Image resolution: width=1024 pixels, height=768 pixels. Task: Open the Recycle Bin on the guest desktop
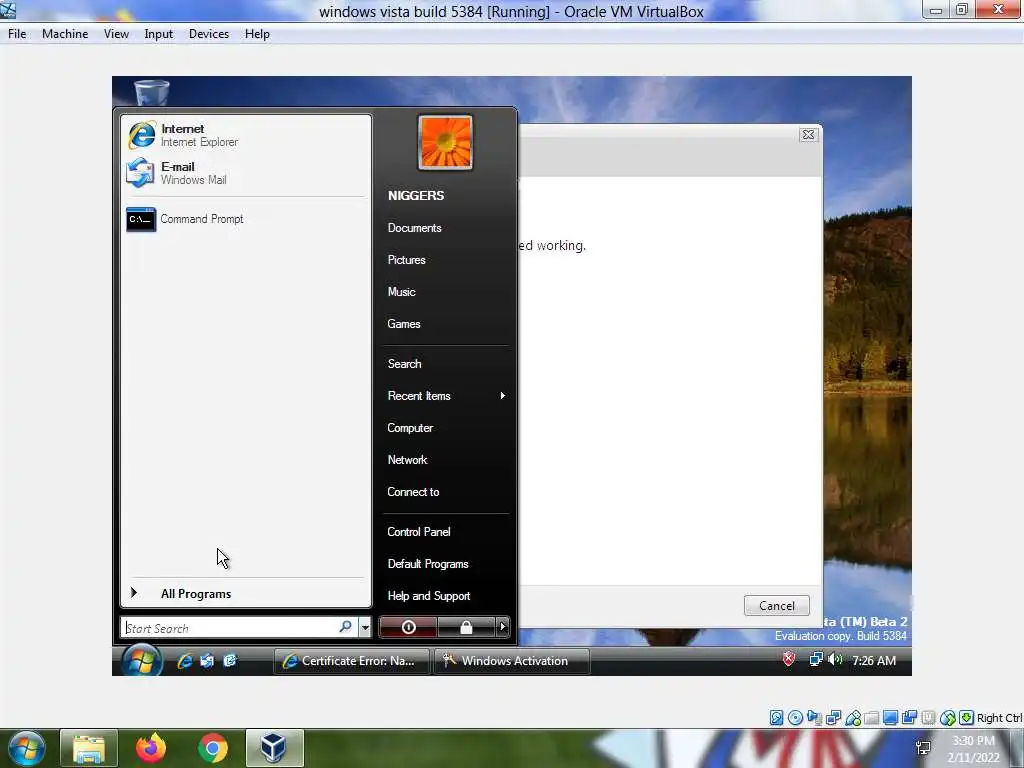click(x=152, y=91)
